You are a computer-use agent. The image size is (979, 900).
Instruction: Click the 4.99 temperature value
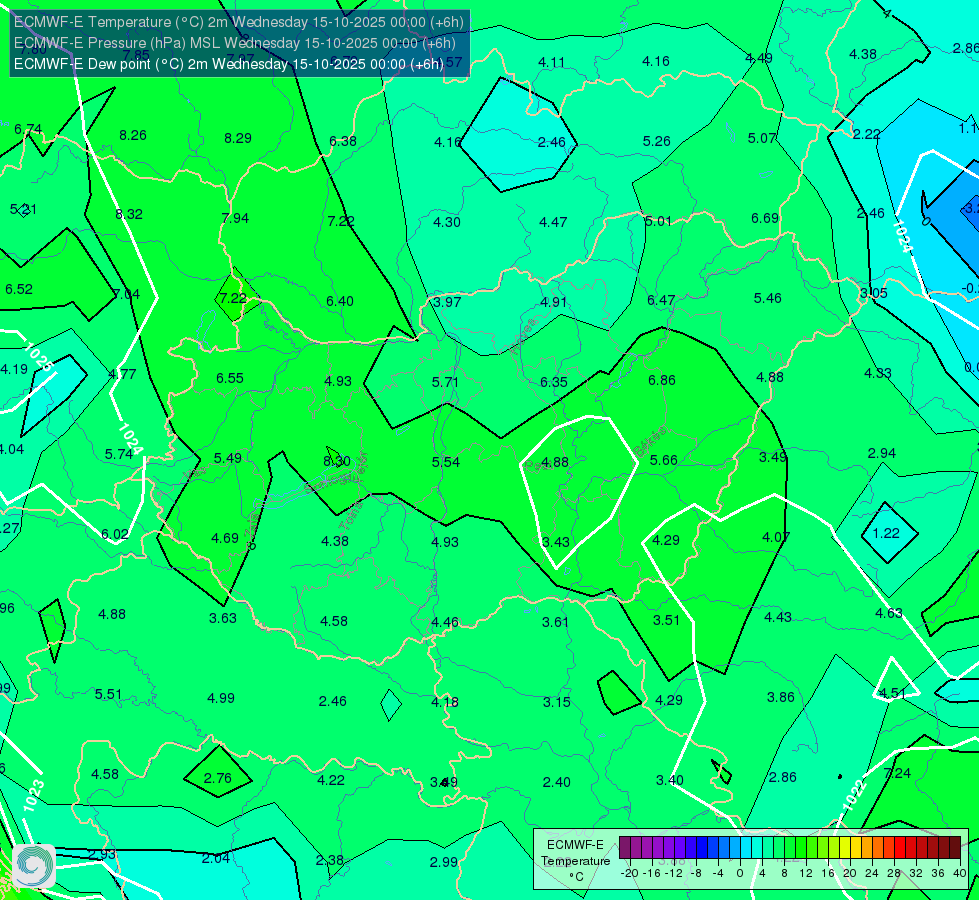click(x=221, y=698)
